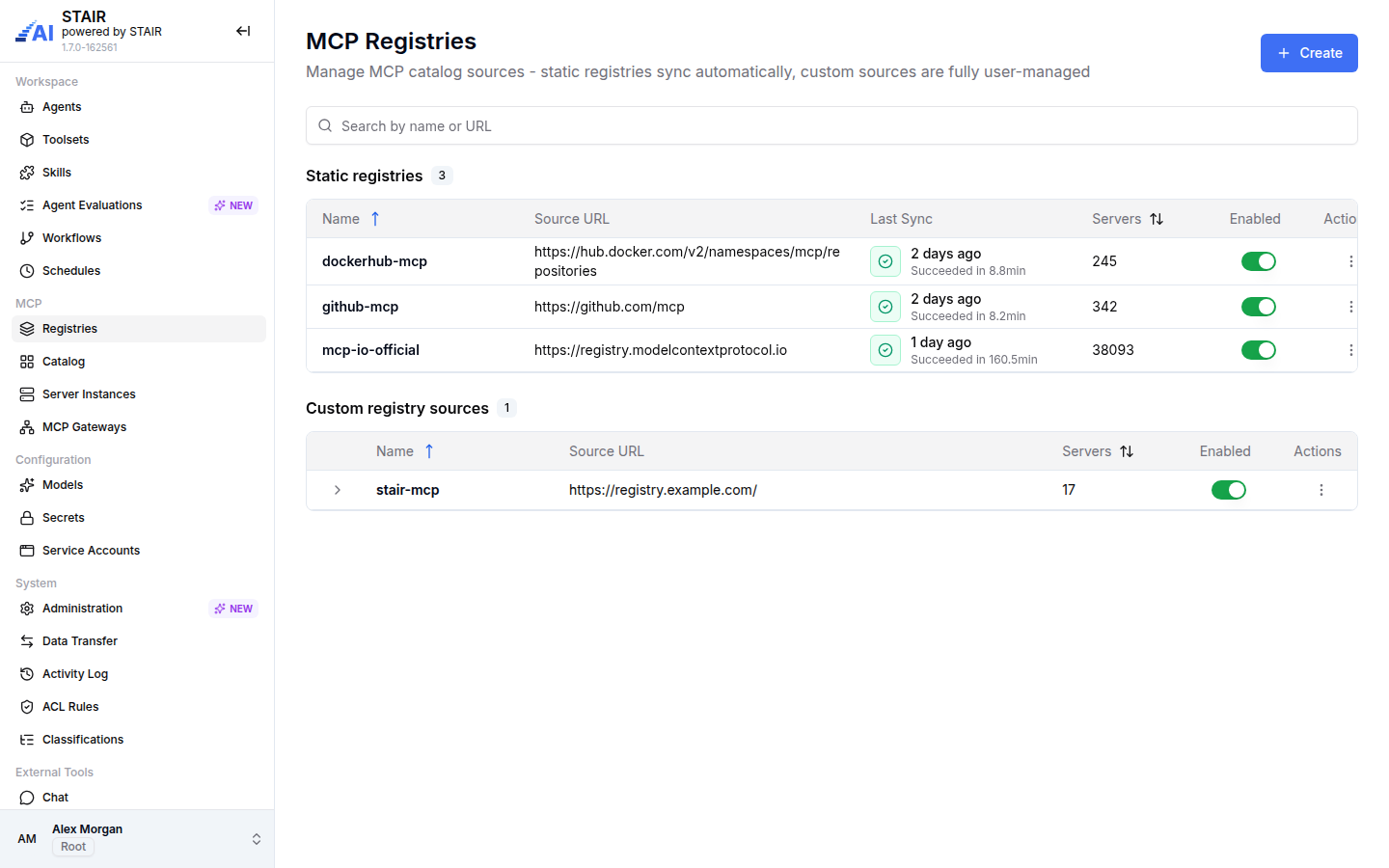This screenshot has height=868, width=1389.
Task: Click the Alex Morgan AM avatar
Action: 27,839
